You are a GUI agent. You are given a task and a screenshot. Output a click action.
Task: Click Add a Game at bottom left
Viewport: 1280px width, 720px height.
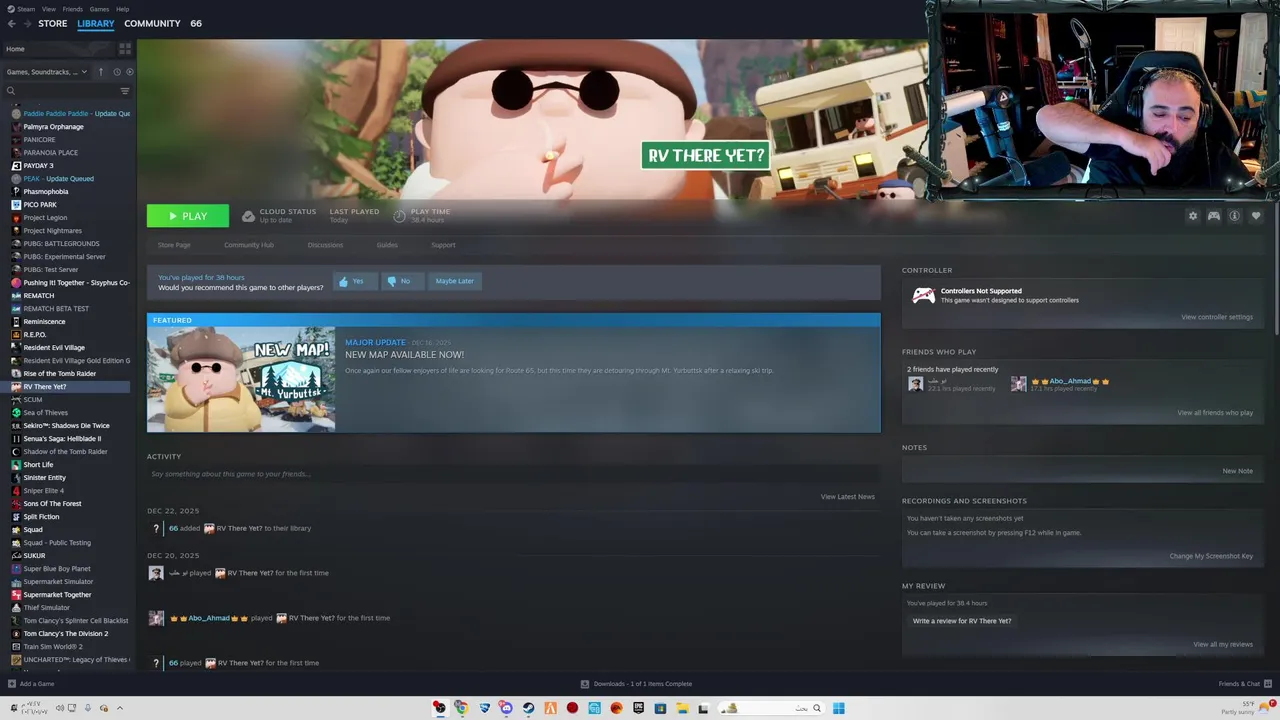31,684
